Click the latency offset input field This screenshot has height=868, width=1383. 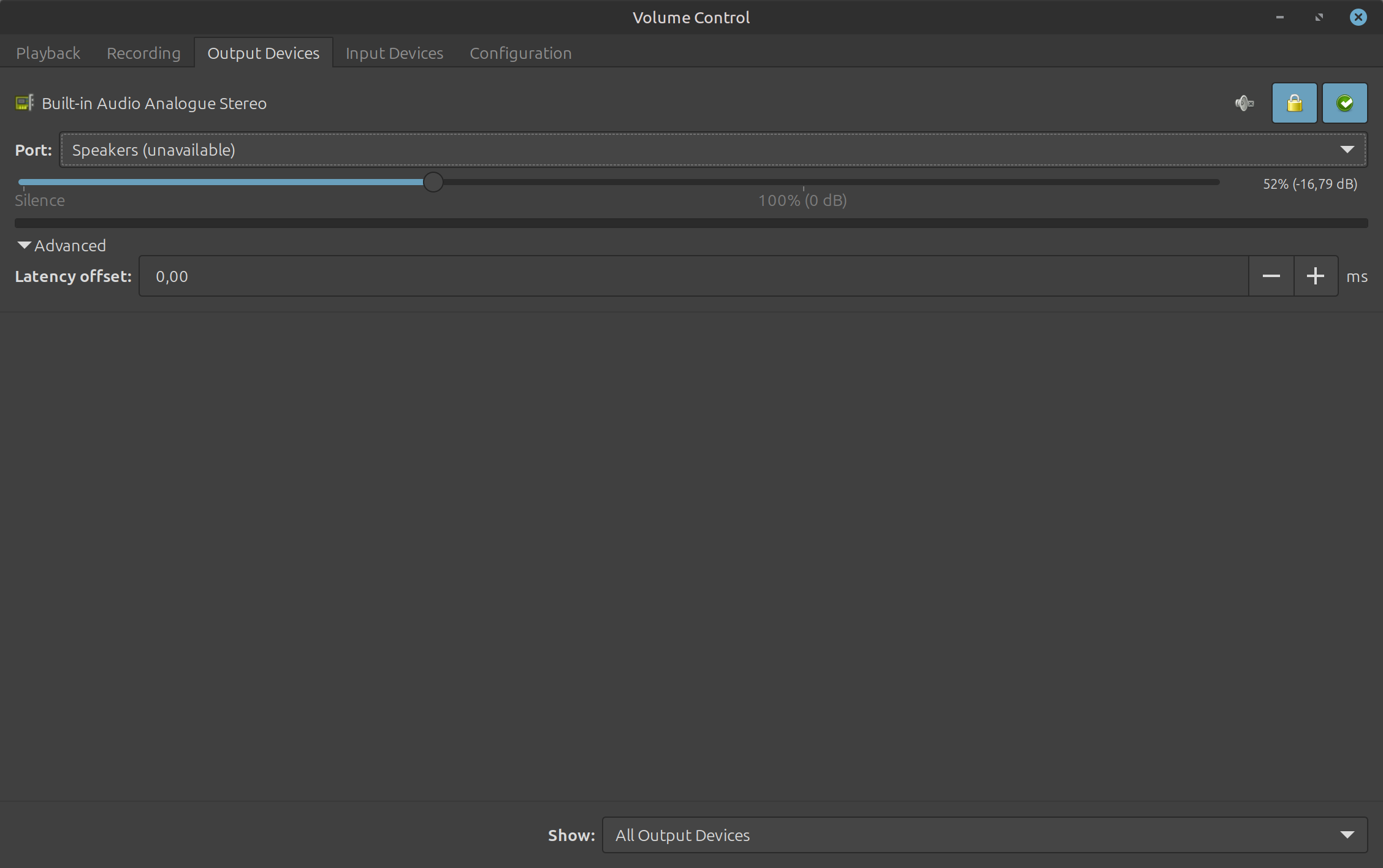[693, 276]
